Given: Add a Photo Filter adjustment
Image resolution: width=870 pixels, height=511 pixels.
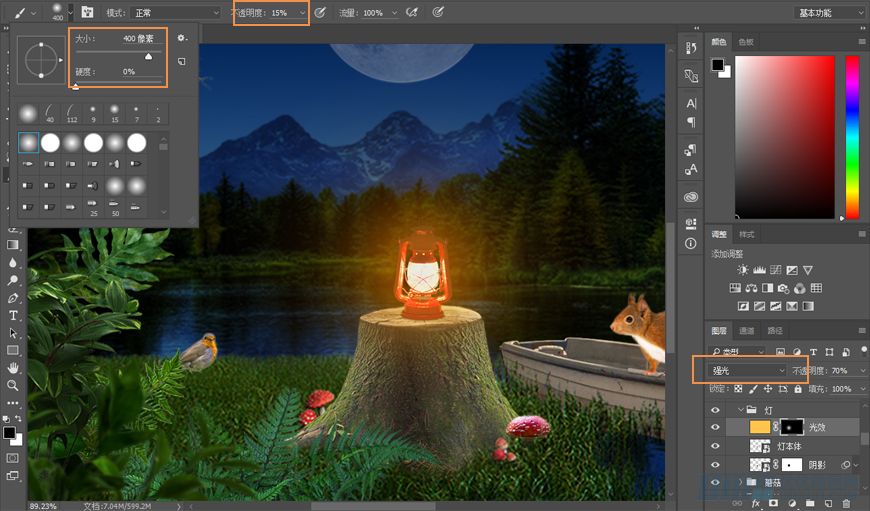Looking at the screenshot, I should tap(783, 288).
